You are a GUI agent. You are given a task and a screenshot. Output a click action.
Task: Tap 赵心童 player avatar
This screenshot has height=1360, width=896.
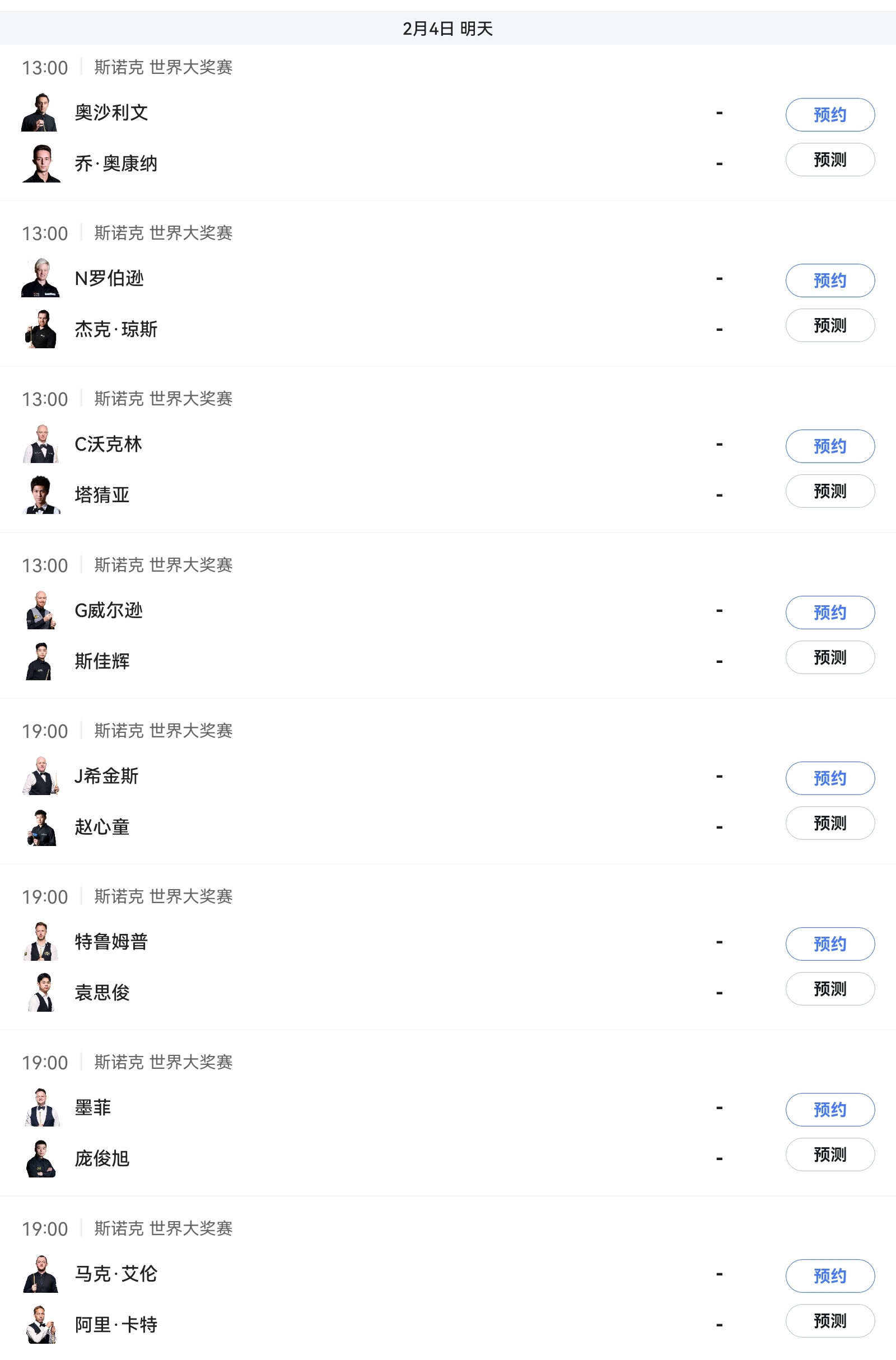coord(41,827)
